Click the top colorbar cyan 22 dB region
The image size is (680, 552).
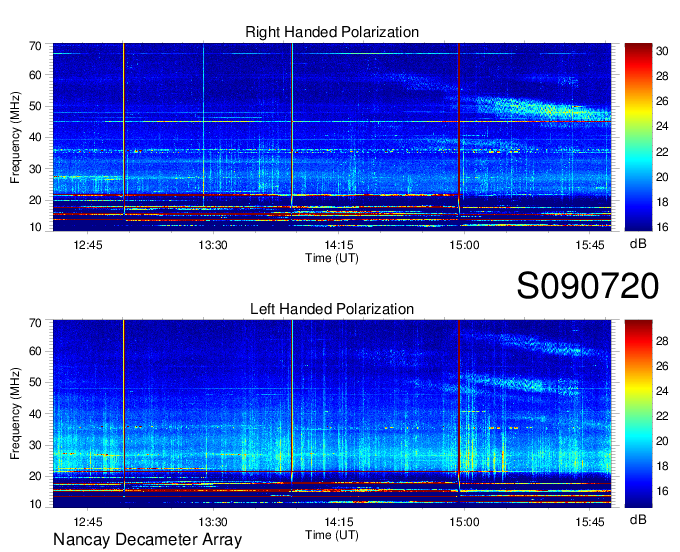(x=638, y=152)
